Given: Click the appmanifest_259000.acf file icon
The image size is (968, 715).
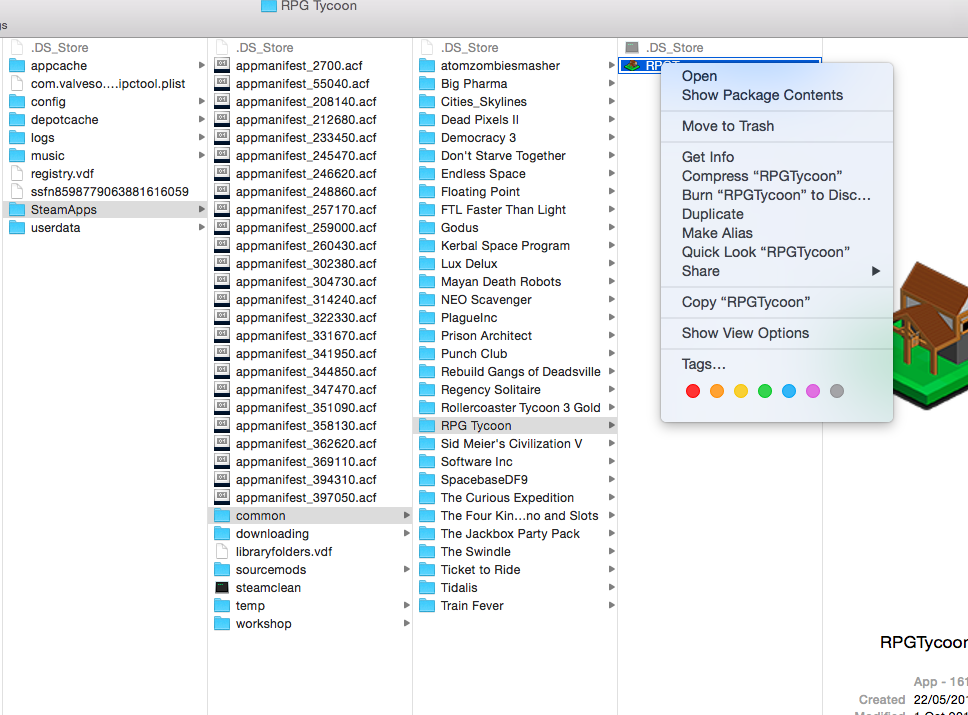Looking at the screenshot, I should tap(222, 227).
